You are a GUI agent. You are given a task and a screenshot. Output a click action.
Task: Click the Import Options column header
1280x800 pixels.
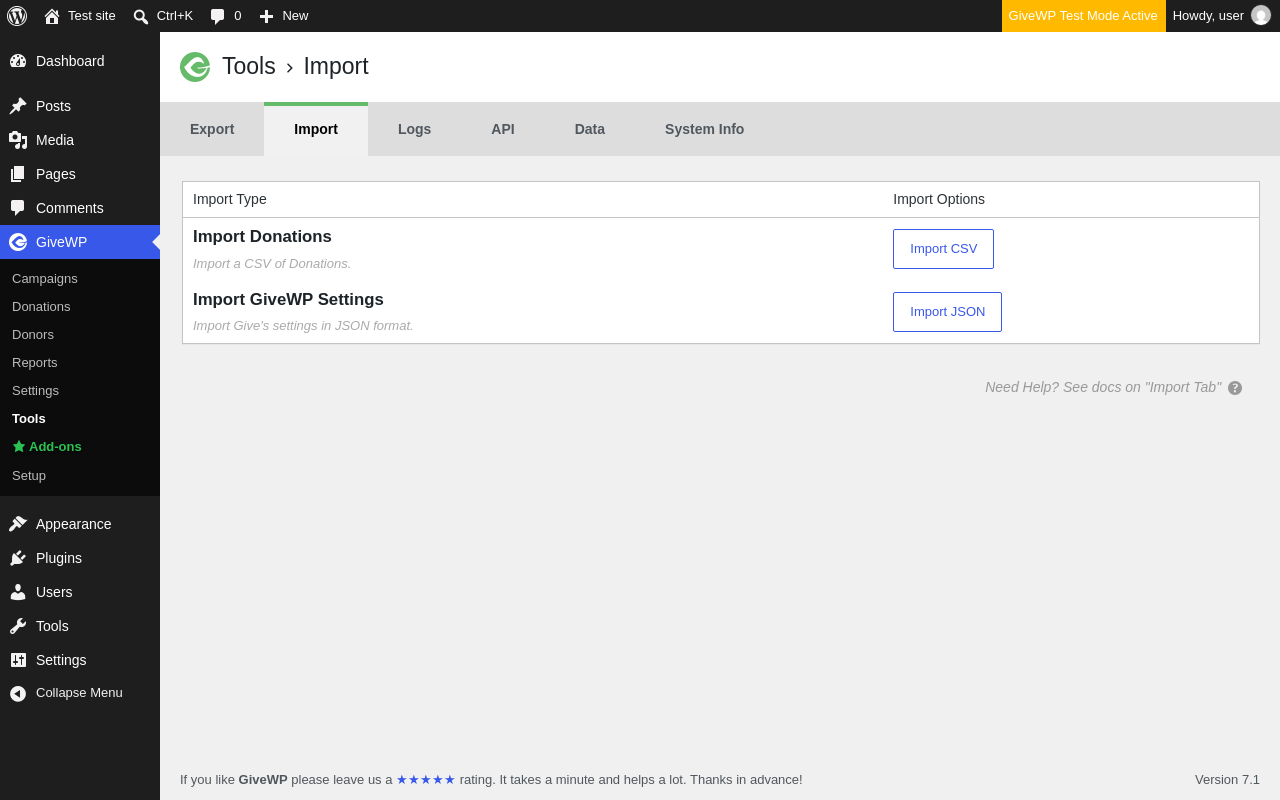pos(939,199)
